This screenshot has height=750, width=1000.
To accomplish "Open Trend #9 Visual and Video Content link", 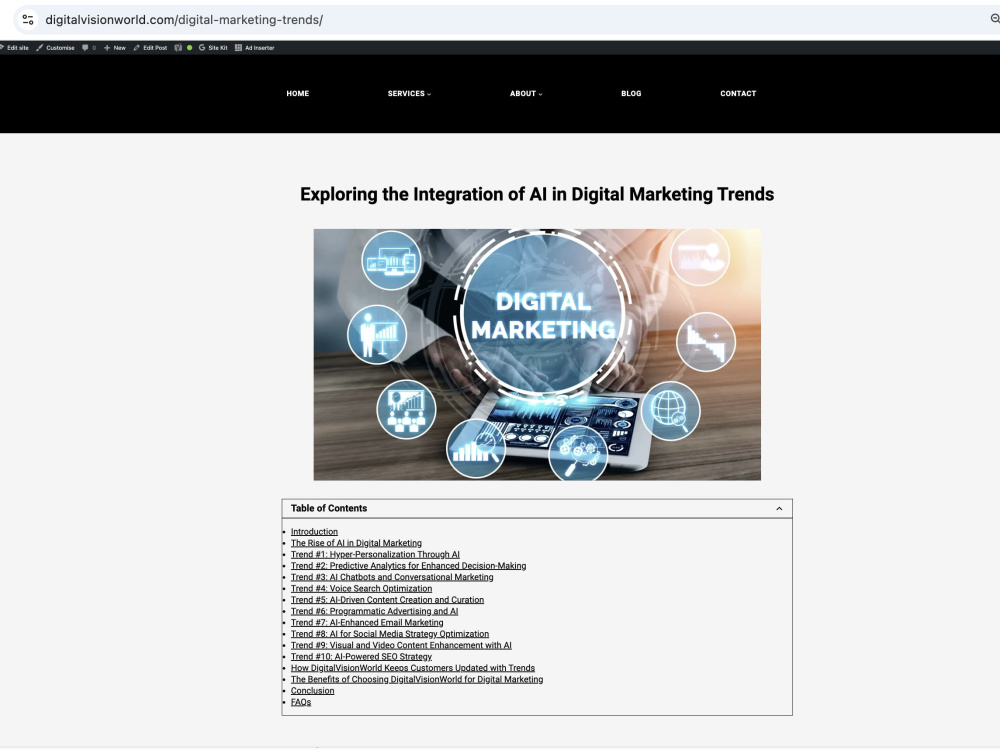I will [401, 645].
